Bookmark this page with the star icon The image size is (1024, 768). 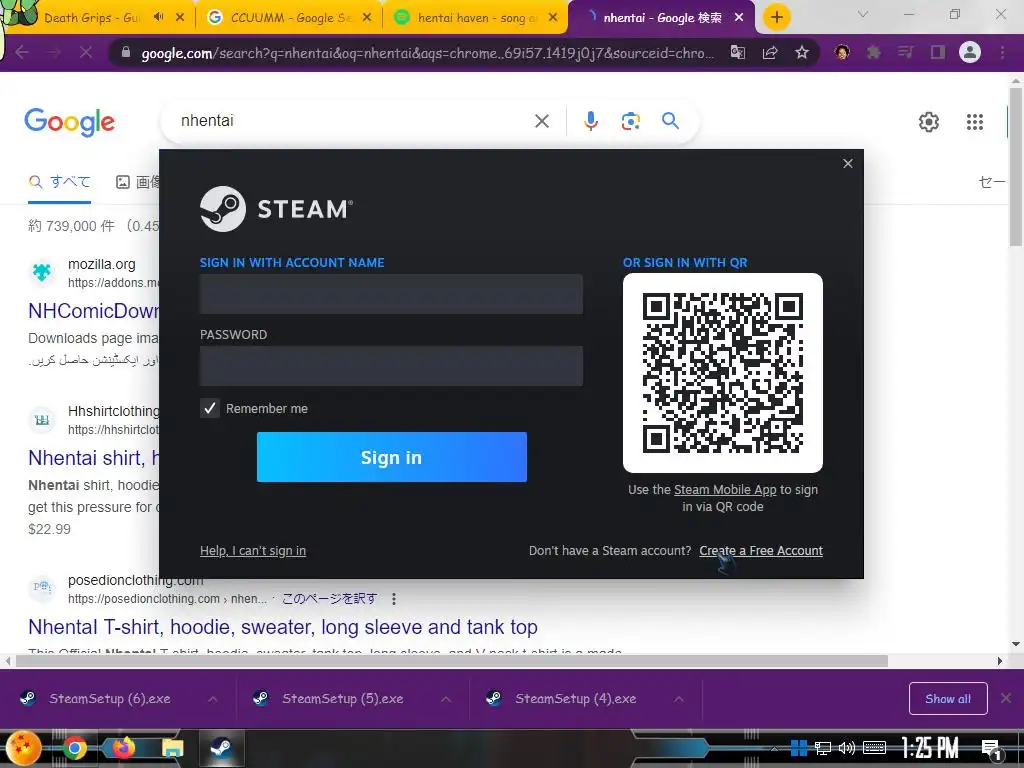(802, 52)
